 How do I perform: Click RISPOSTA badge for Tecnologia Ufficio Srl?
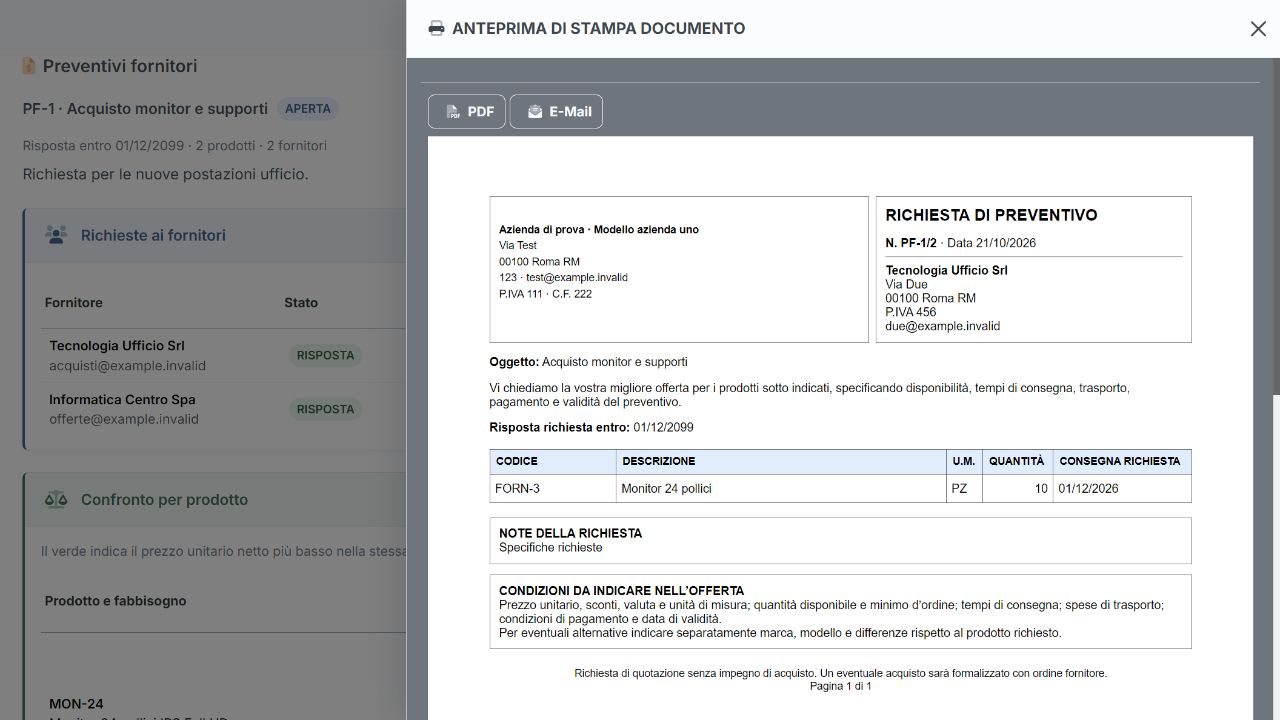pos(325,355)
